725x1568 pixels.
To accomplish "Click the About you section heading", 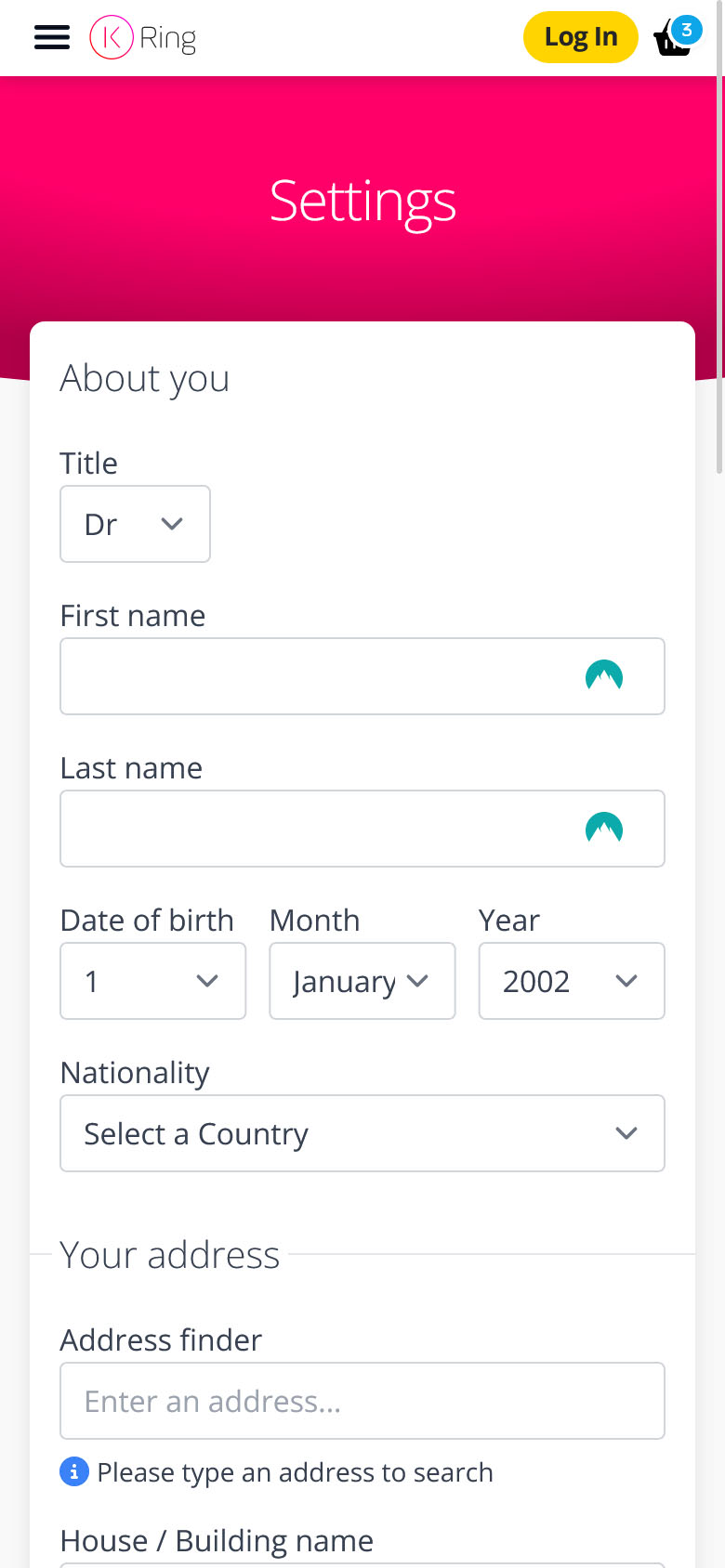I will [144, 378].
